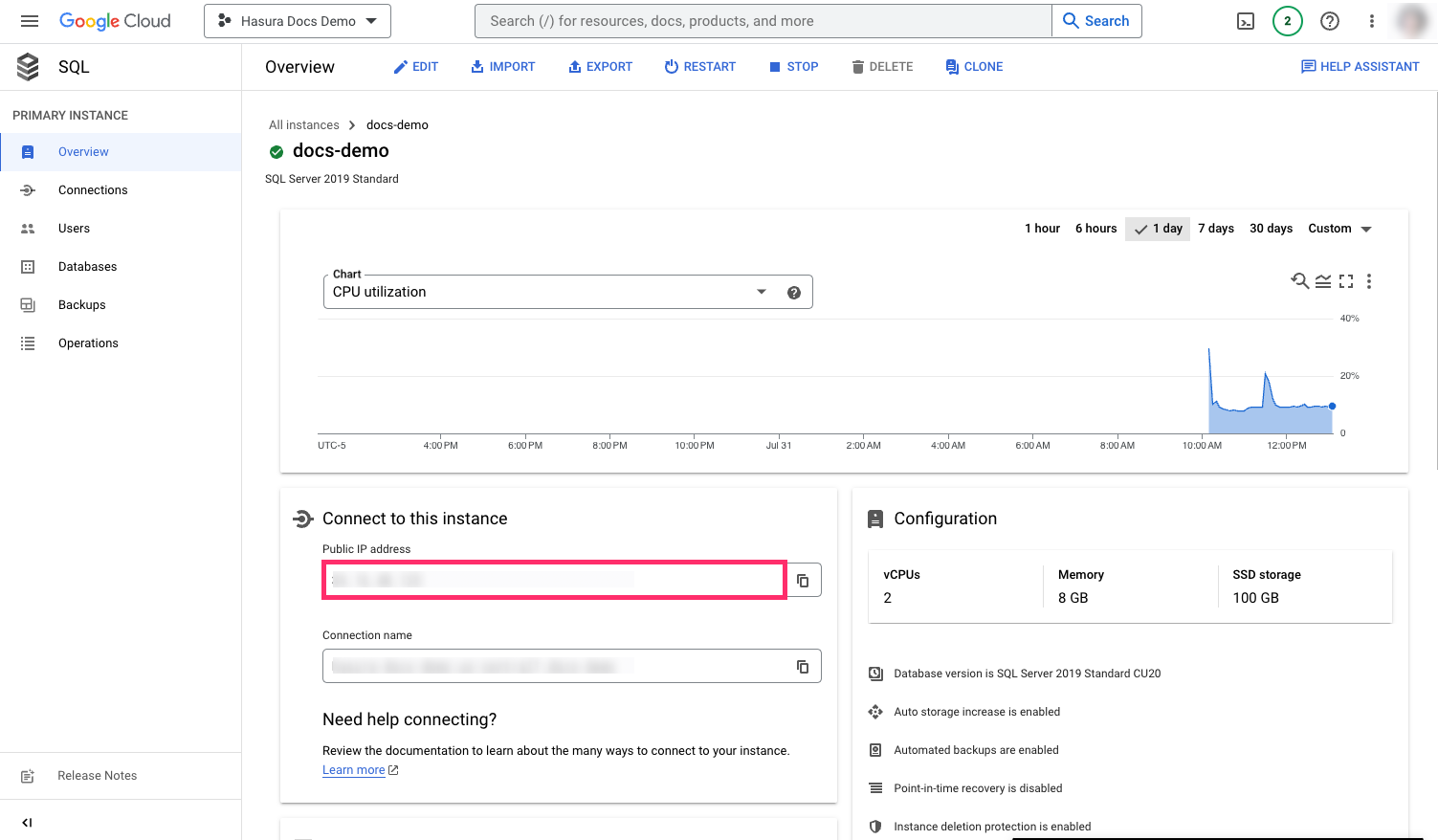This screenshot has height=840, width=1438.
Task: Select Overview in the sidebar
Action: tap(121, 152)
